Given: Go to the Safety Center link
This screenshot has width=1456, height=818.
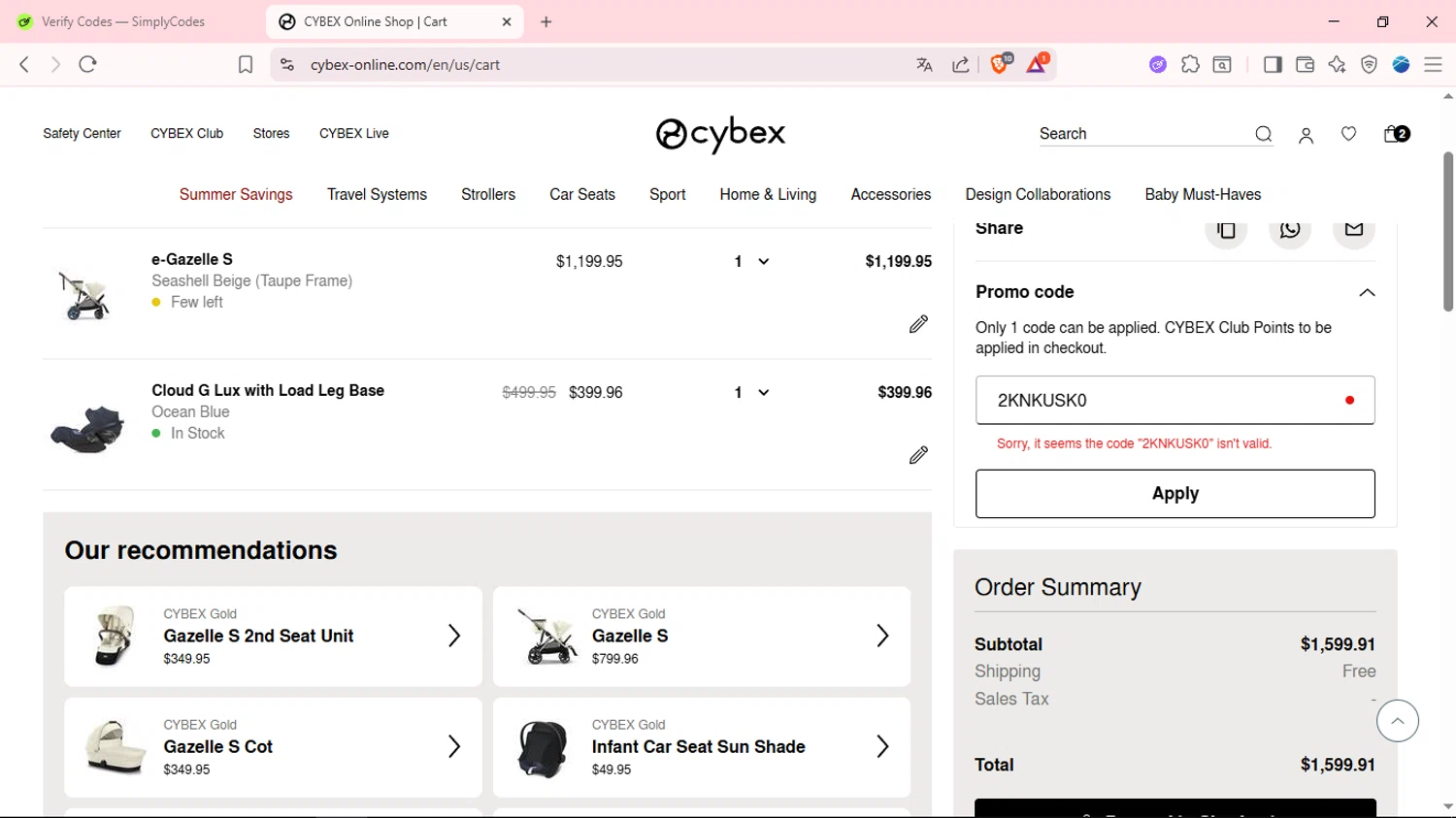Looking at the screenshot, I should tap(82, 134).
